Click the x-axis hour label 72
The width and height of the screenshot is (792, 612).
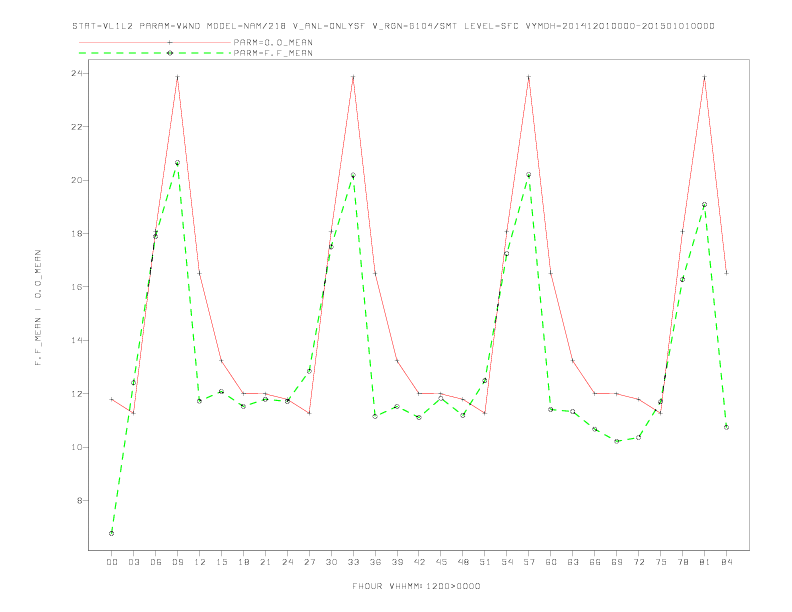639,562
